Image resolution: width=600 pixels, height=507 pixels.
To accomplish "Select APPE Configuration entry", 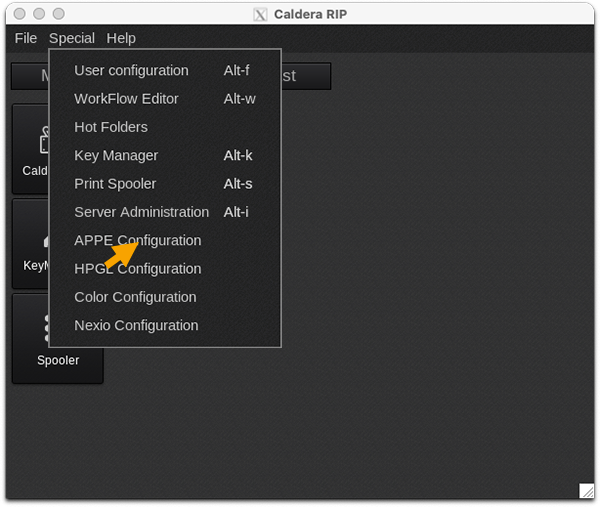I will click(x=165, y=240).
